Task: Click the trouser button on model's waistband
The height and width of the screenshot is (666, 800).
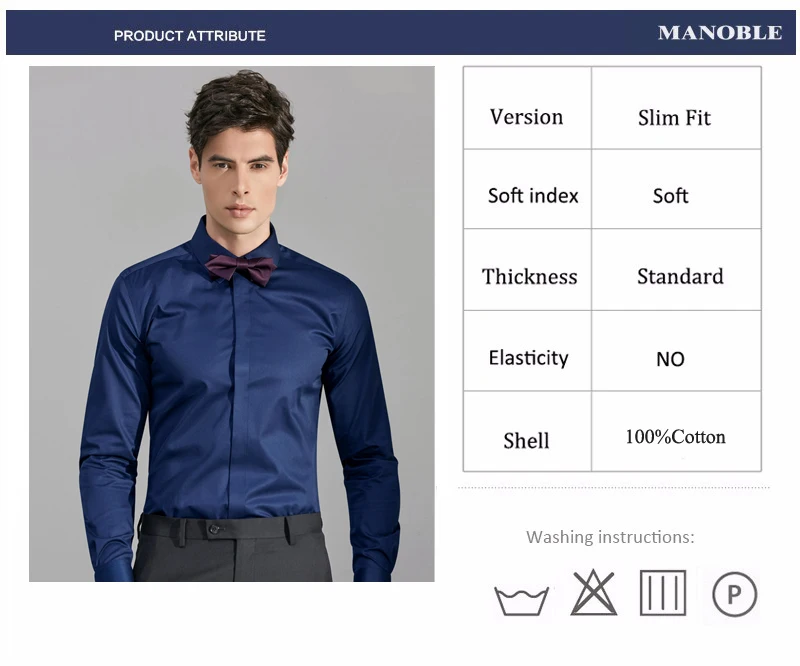Action: (x=214, y=529)
